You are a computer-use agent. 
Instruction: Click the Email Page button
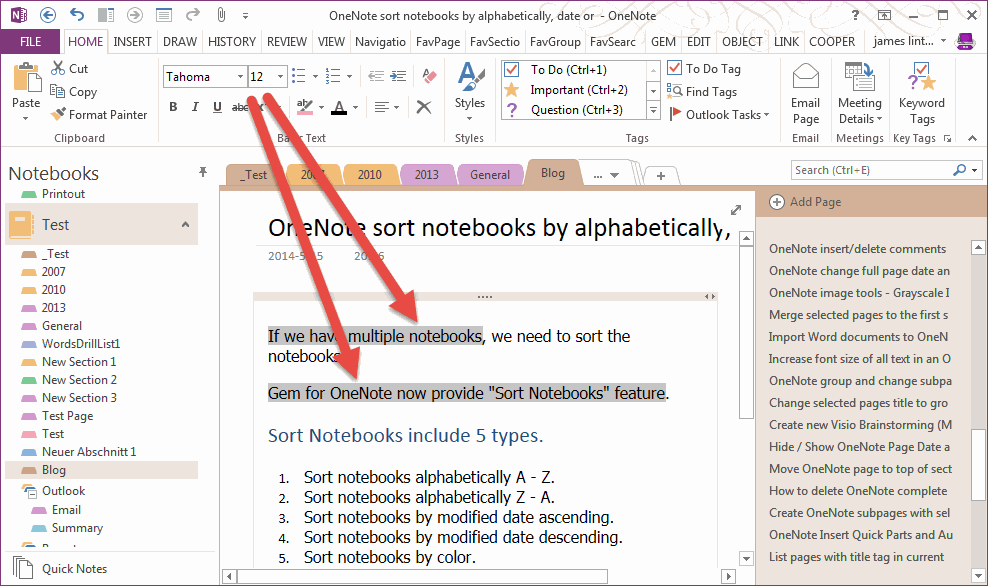805,95
